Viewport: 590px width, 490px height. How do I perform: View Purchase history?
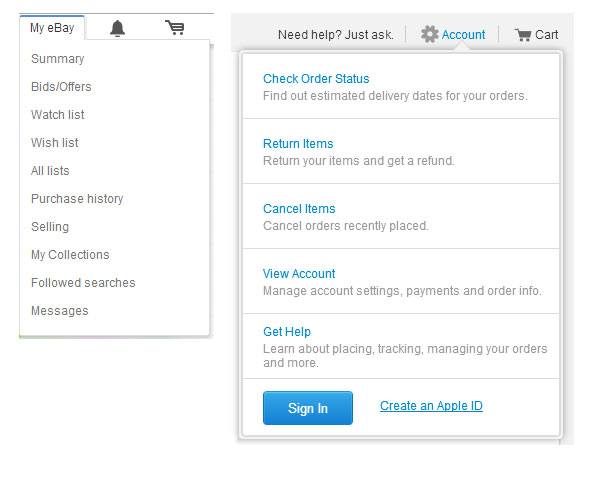coord(77,199)
